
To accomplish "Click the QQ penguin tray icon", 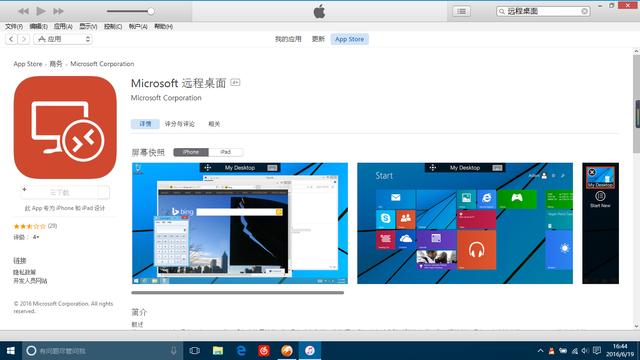I will click(x=551, y=351).
